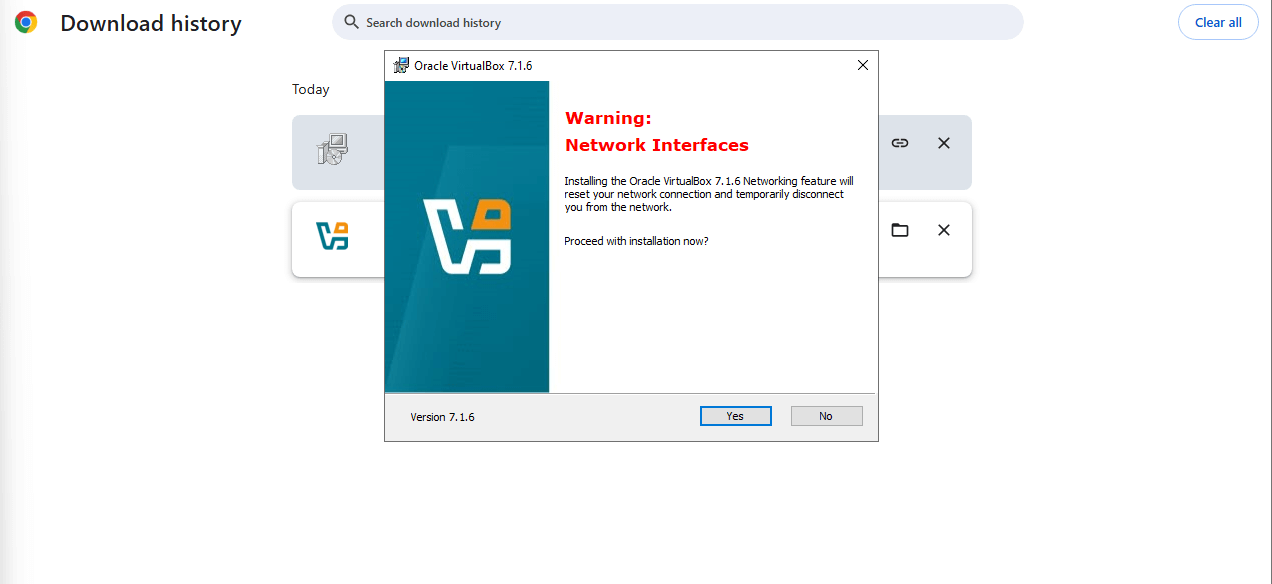Click the VirtualBox logo banner in dialog
The image size is (1272, 584).
click(x=467, y=237)
